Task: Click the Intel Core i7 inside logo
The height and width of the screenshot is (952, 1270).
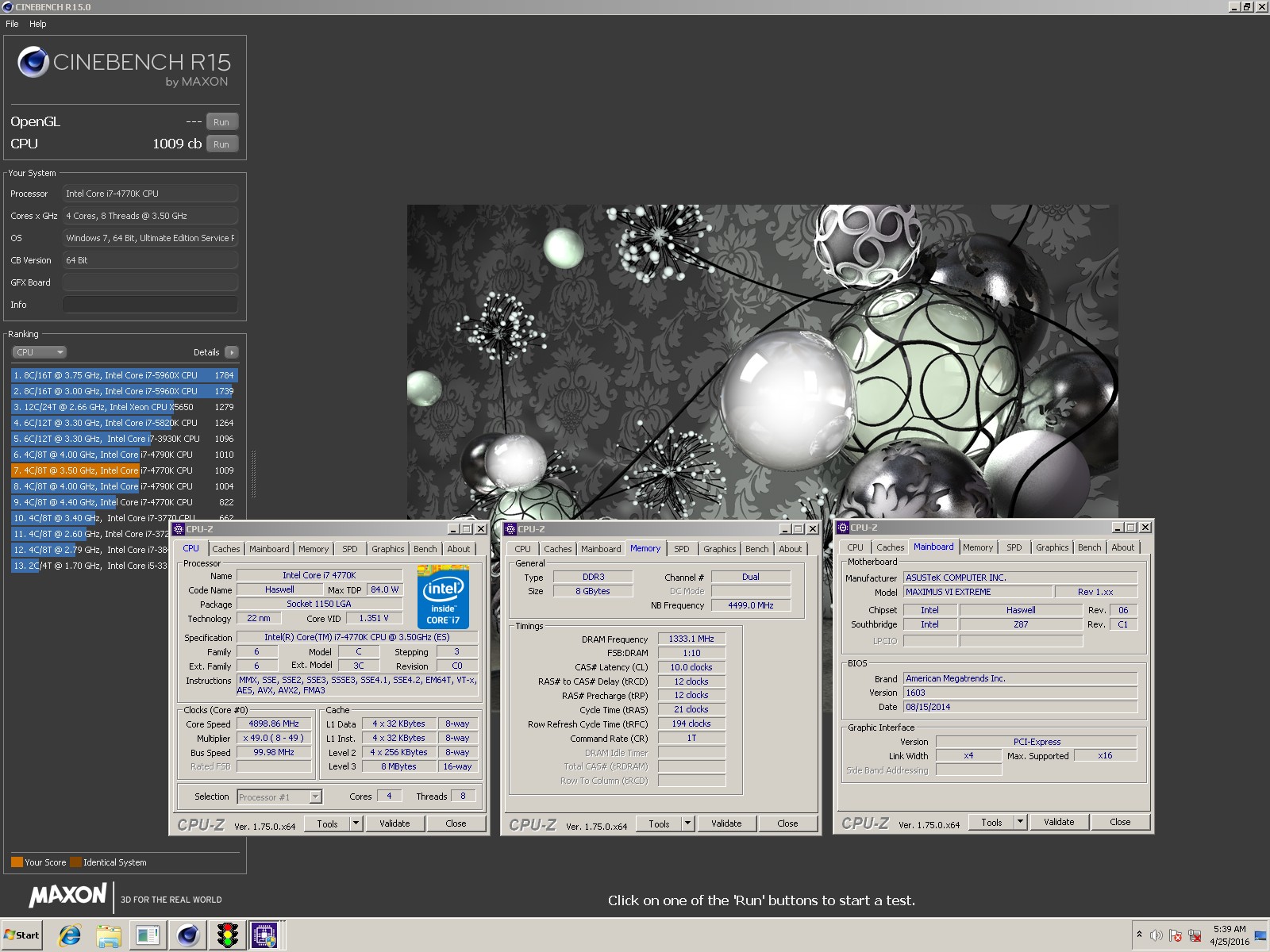Action: click(x=443, y=597)
